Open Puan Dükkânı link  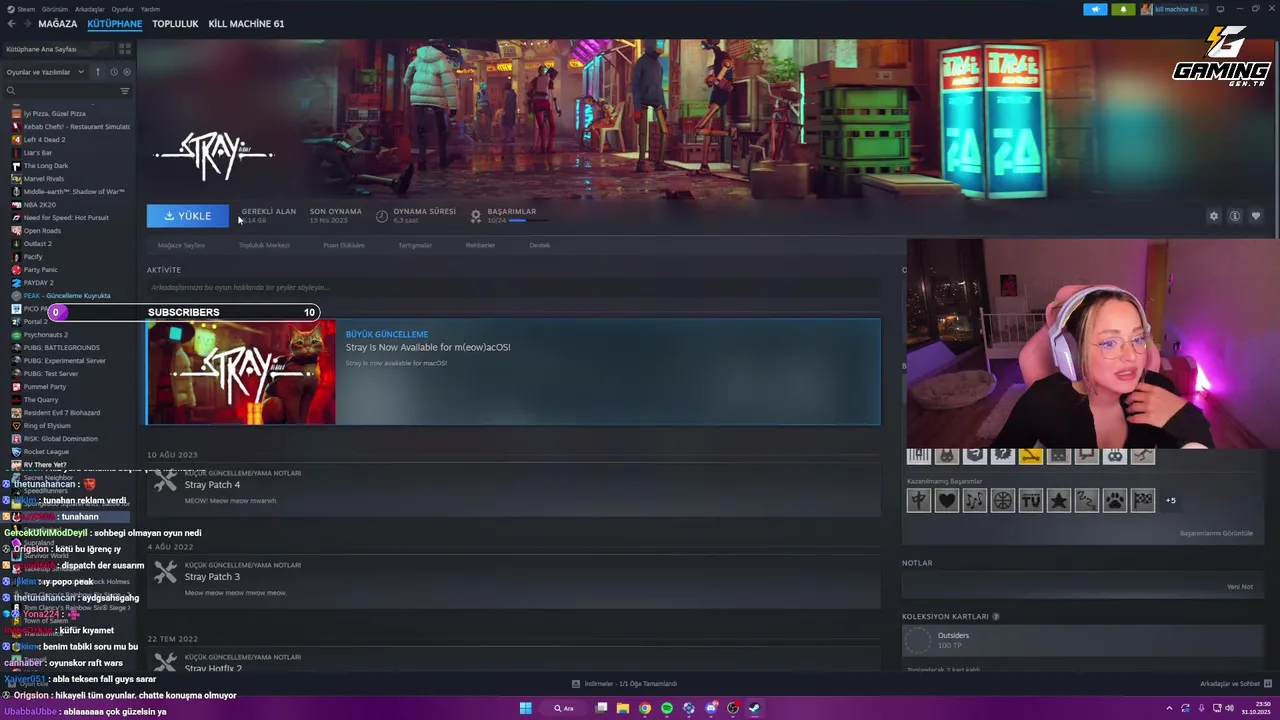click(344, 245)
